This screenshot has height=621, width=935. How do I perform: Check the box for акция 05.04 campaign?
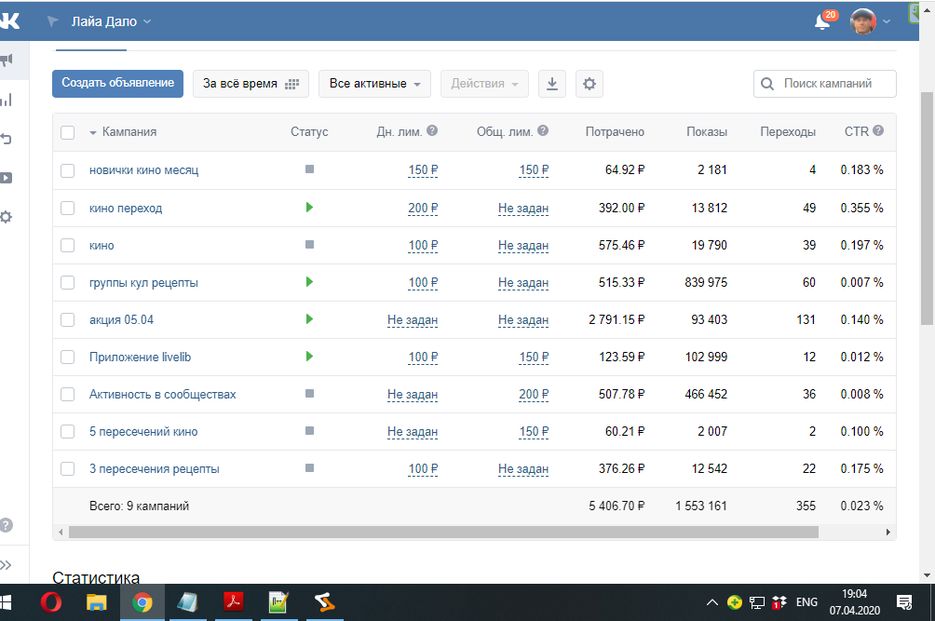(67, 320)
